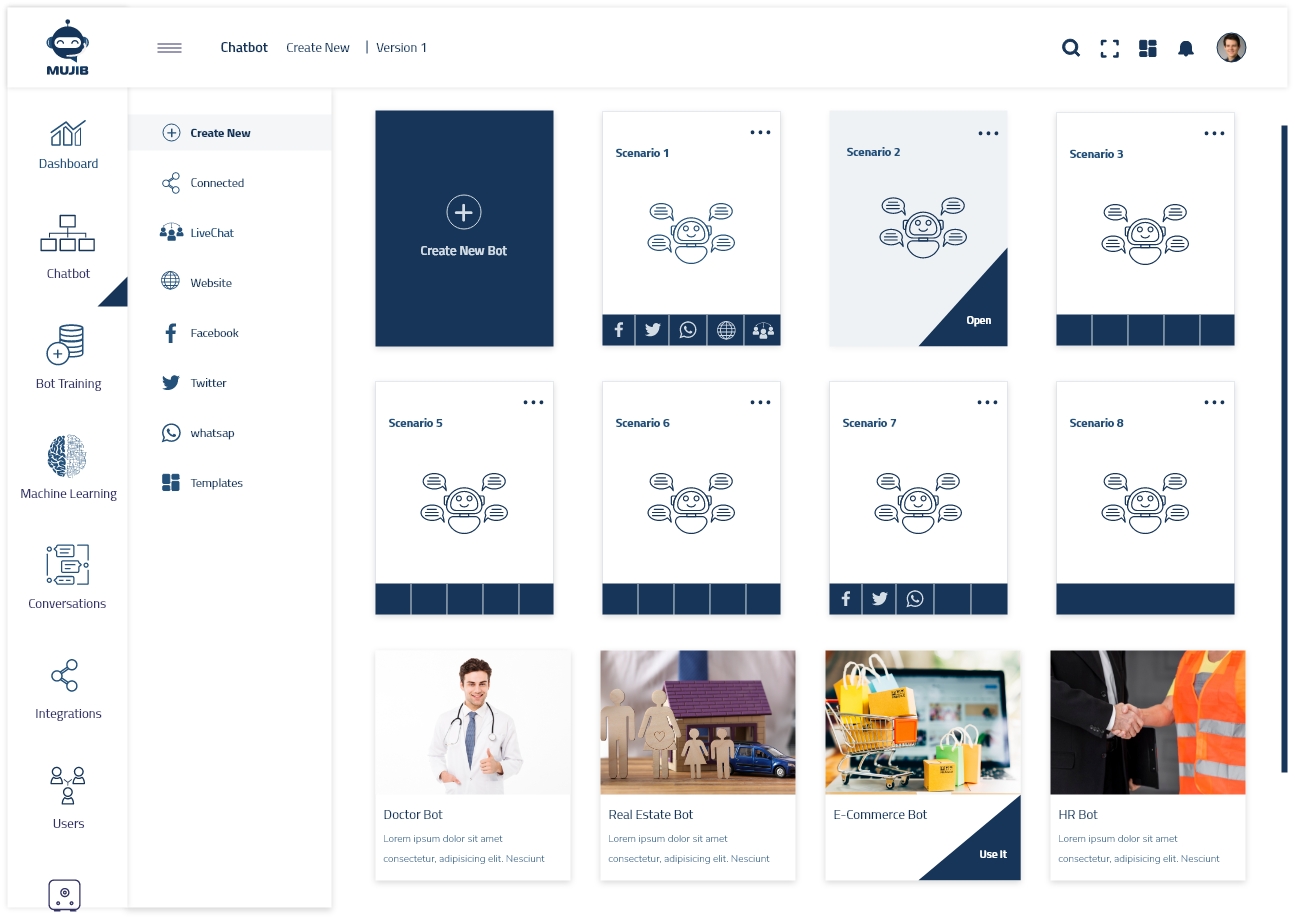Screen dimensions: 1295x920
Task: Click the Twitter icon on Scenario 7 card
Action: [x=880, y=599]
